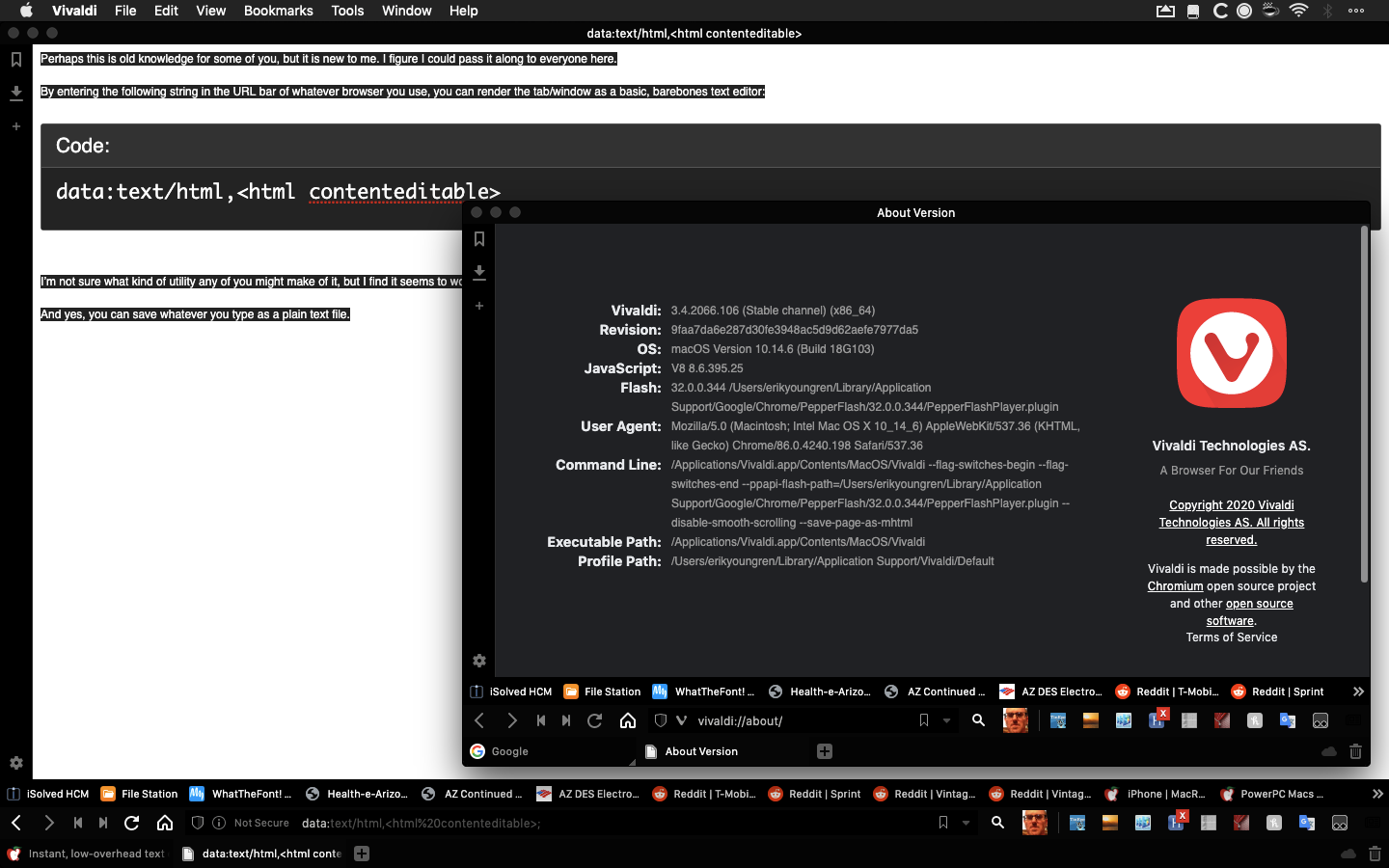Viewport: 1389px width, 868px height.
Task: Expand bookmark dropdown arrow in About Version window
Action: point(946,720)
